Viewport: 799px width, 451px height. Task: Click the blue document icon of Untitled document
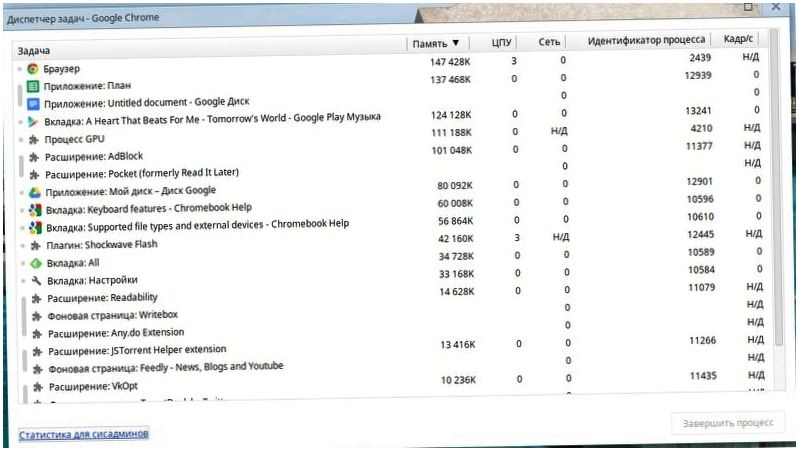(x=33, y=104)
